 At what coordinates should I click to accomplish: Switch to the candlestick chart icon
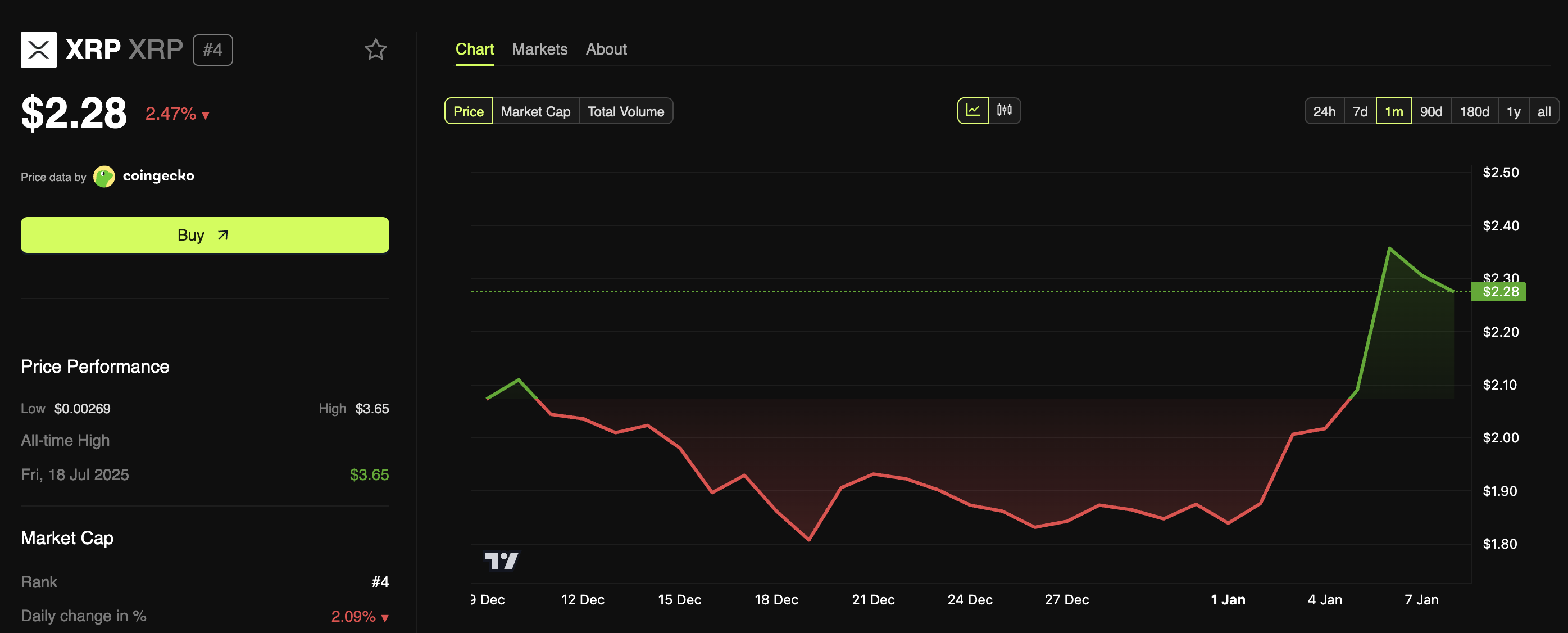click(x=1004, y=110)
